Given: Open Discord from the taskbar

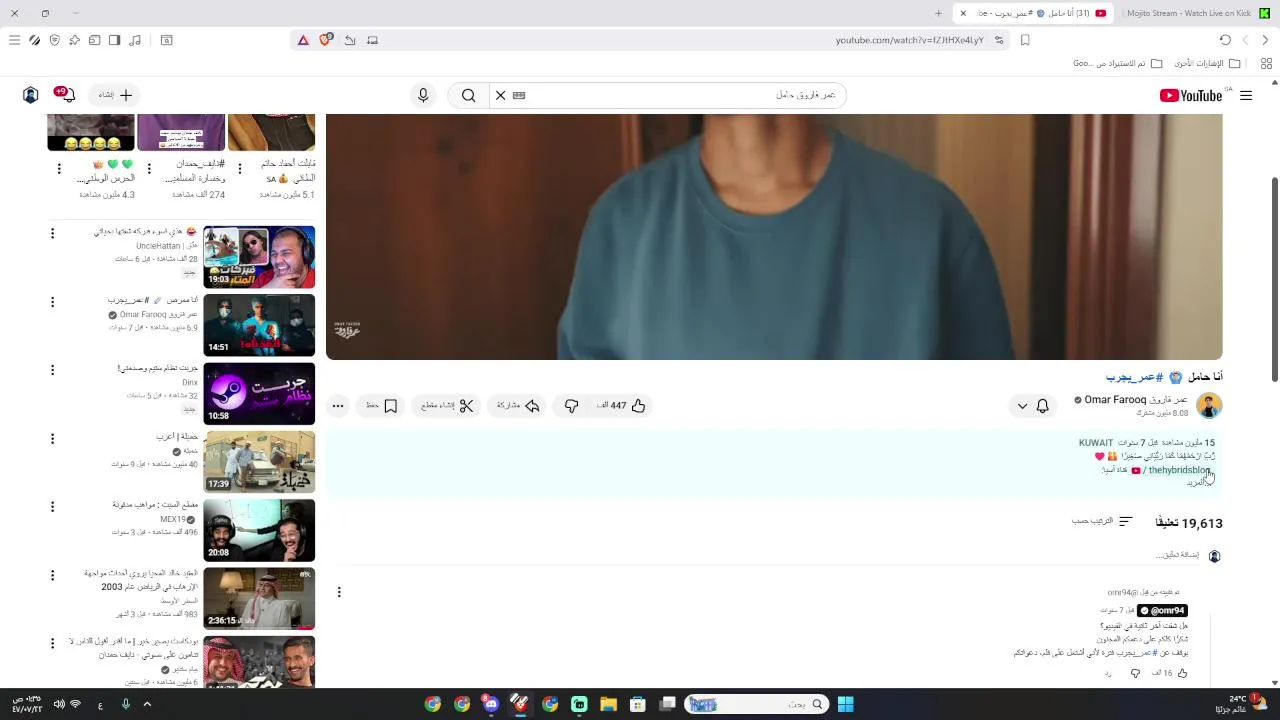Looking at the screenshot, I should (x=490, y=704).
